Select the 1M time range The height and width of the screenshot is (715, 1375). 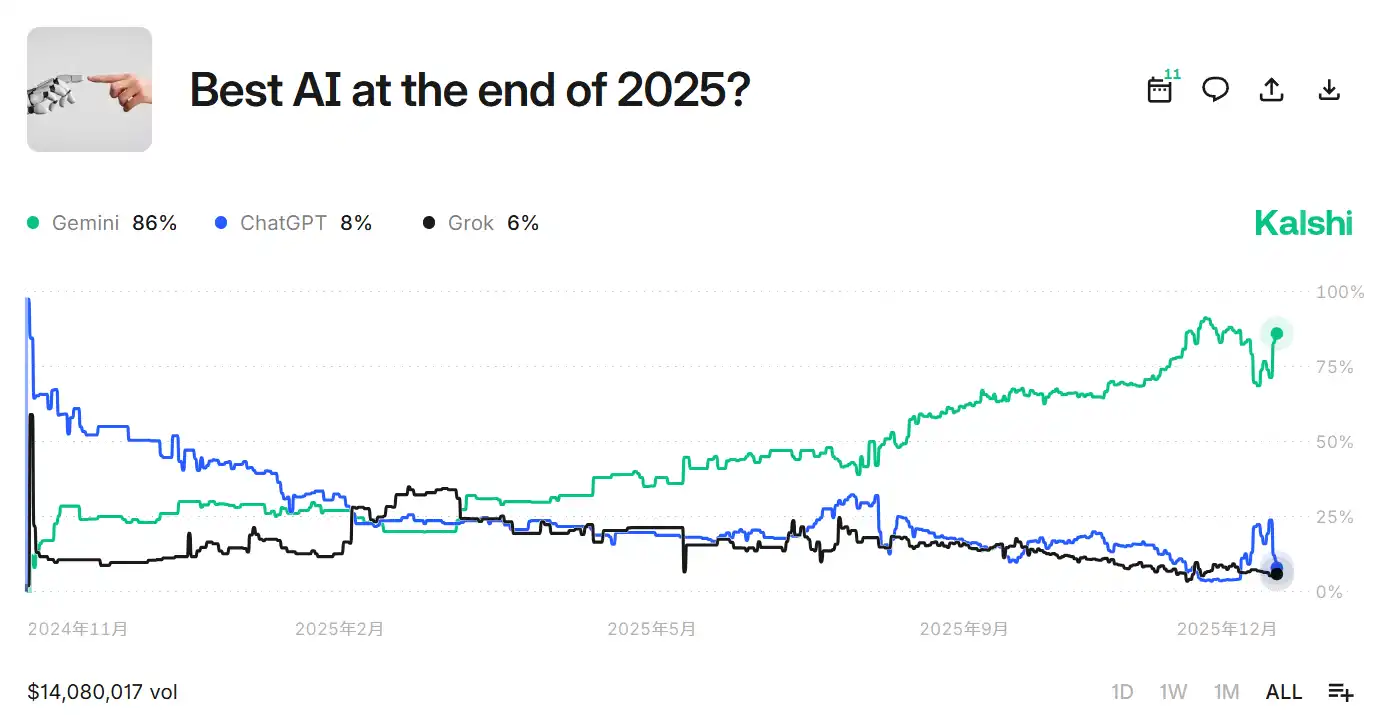1226,691
